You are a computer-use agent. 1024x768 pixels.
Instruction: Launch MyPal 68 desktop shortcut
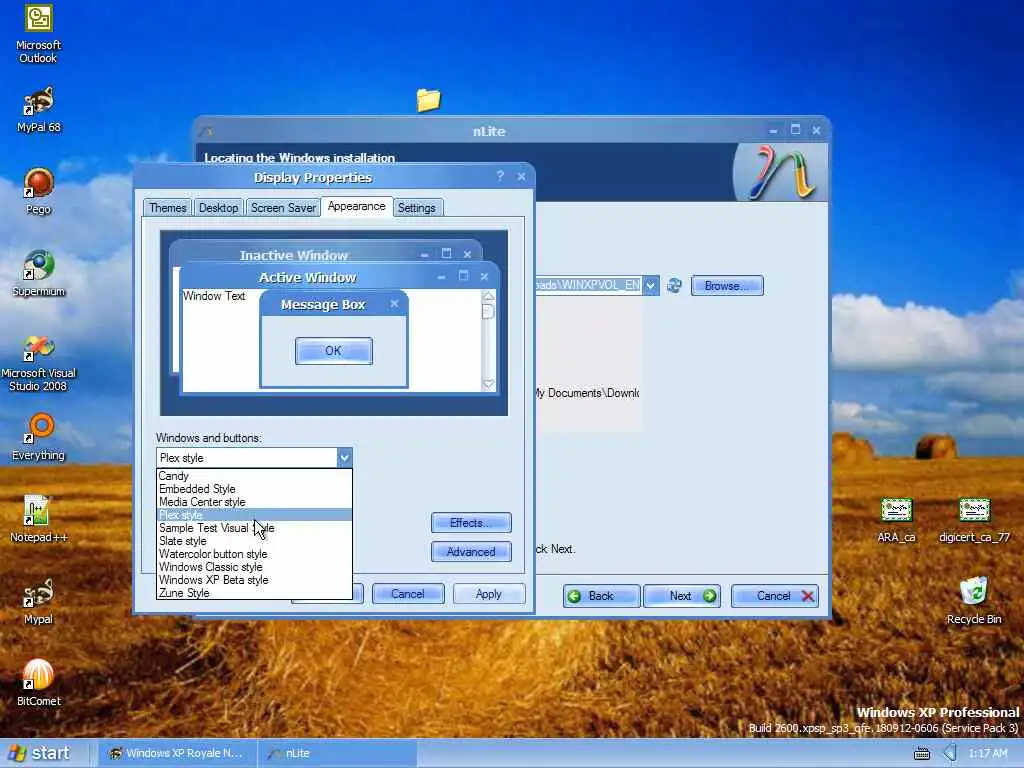(x=39, y=110)
